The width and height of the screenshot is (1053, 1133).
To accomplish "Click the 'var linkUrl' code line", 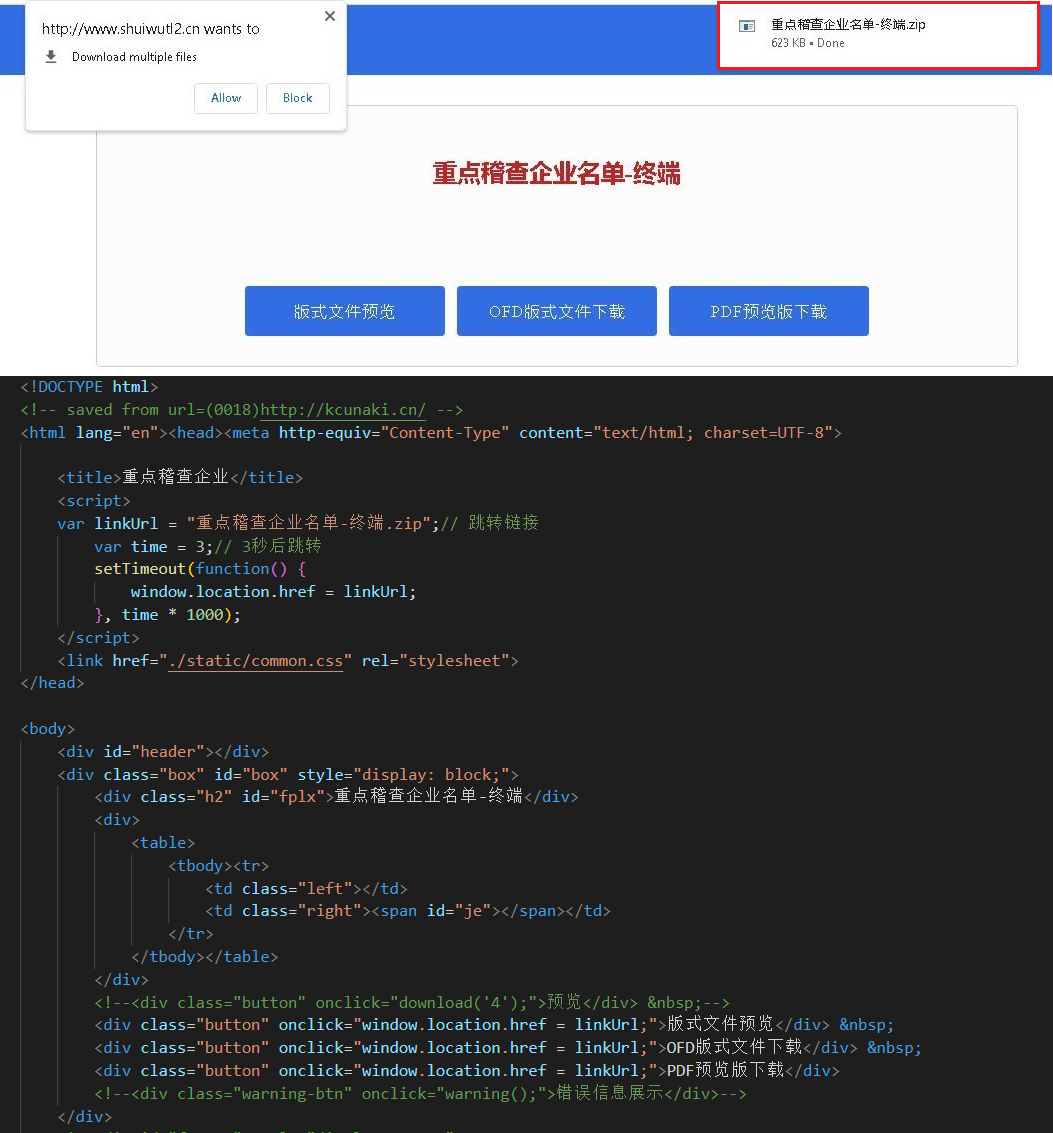I will [x=298, y=523].
